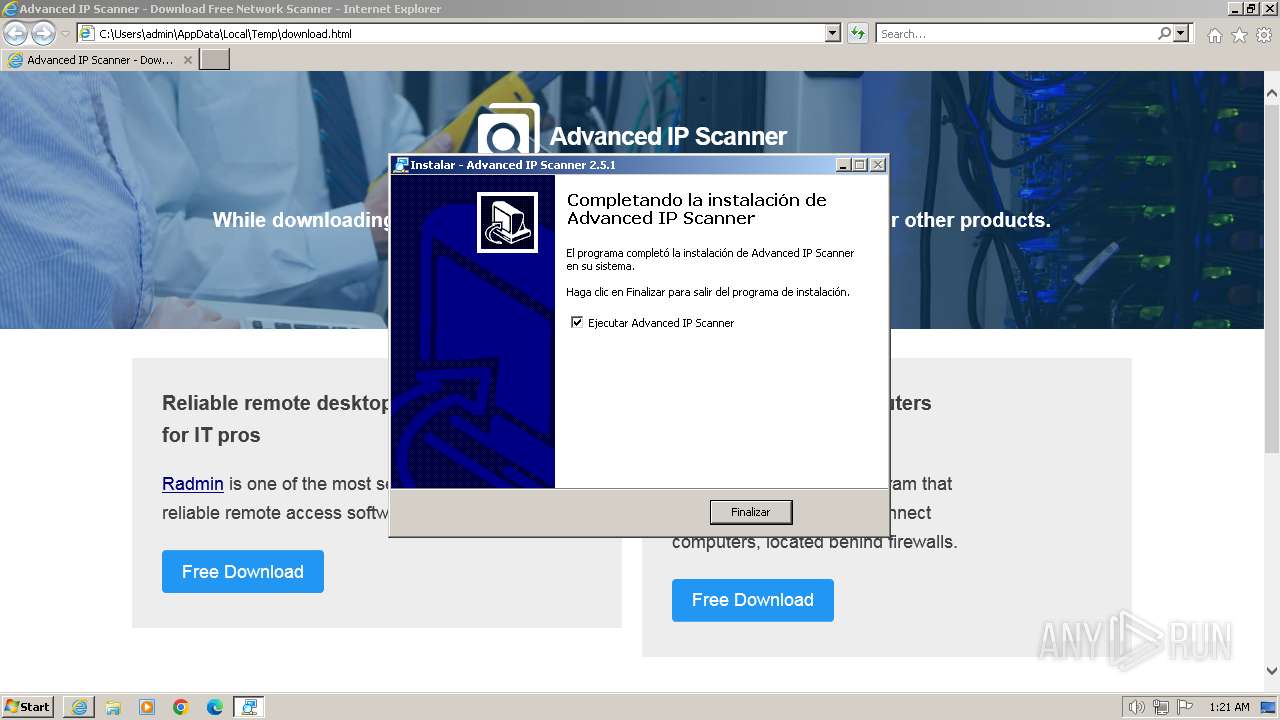This screenshot has height=720, width=1280.
Task: Click the IE window title bar icon
Action: click(x=10, y=9)
